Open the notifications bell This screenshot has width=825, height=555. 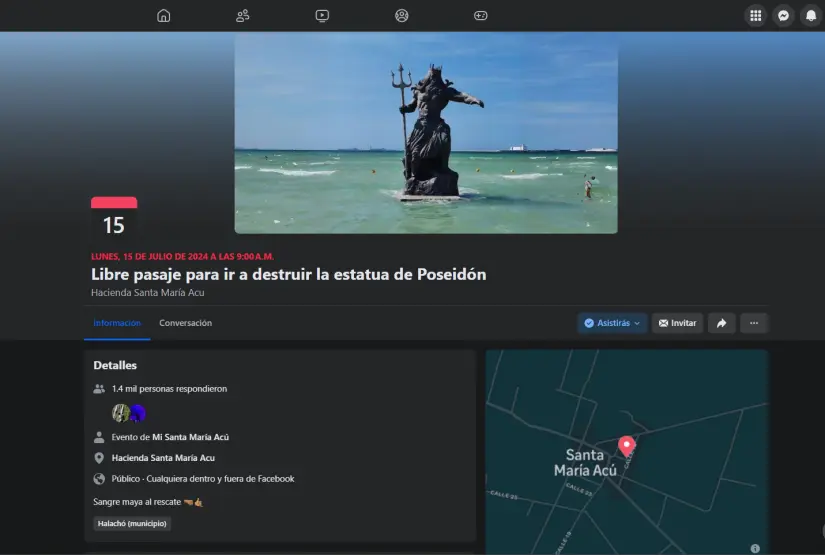(x=811, y=15)
